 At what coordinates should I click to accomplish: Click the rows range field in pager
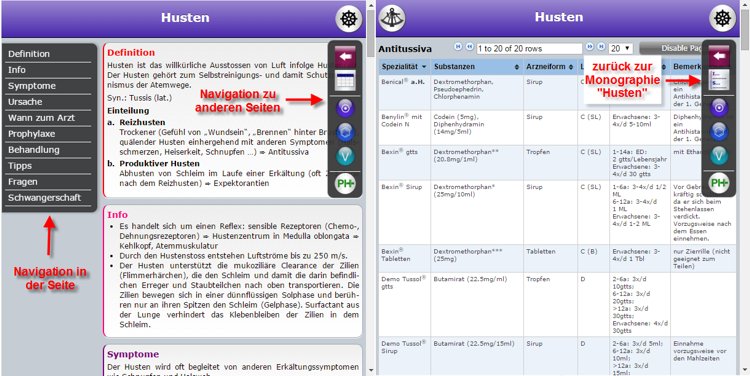(529, 48)
